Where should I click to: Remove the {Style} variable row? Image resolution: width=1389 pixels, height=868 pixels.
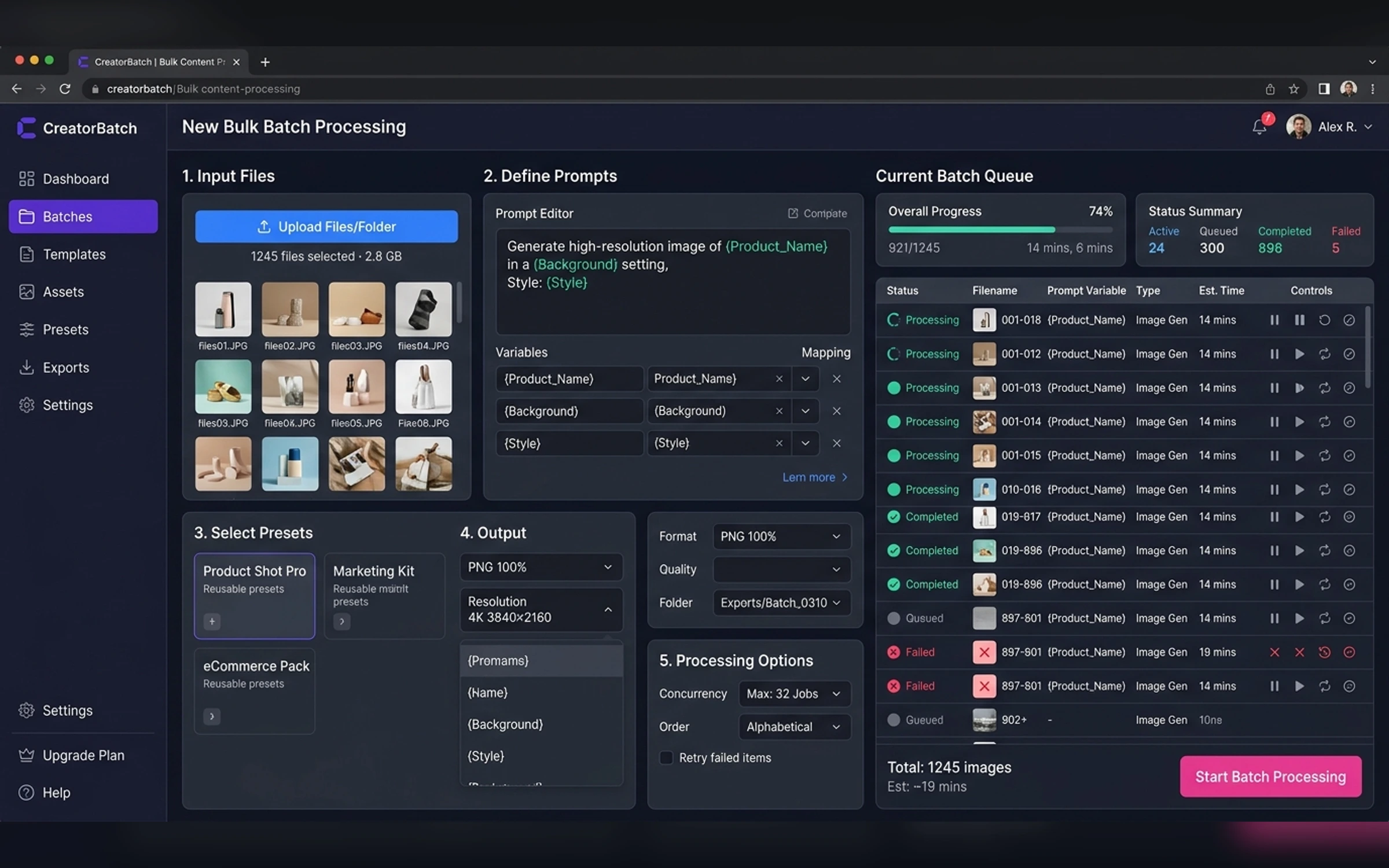[836, 443]
